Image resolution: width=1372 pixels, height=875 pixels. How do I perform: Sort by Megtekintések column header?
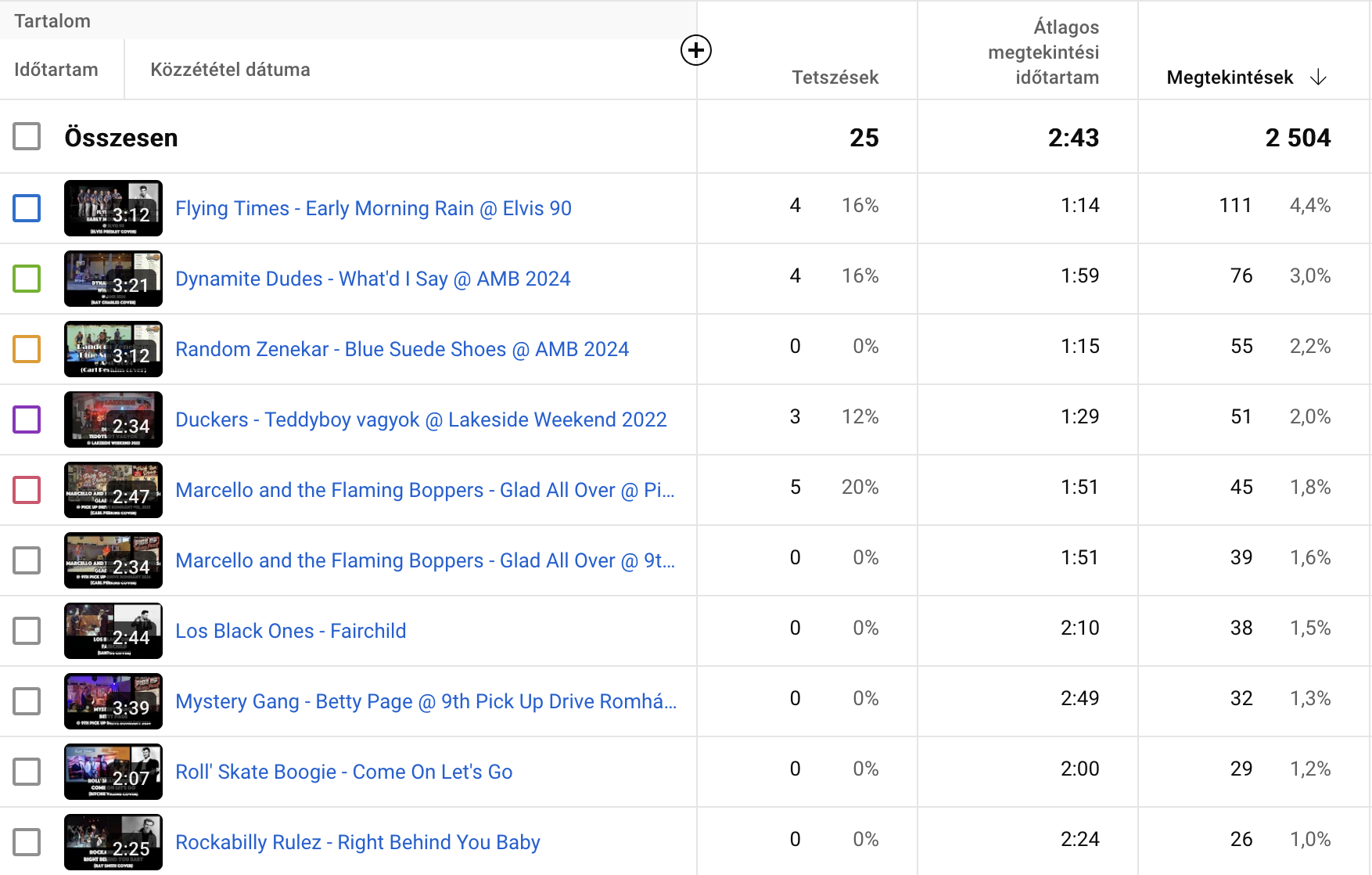click(1230, 77)
